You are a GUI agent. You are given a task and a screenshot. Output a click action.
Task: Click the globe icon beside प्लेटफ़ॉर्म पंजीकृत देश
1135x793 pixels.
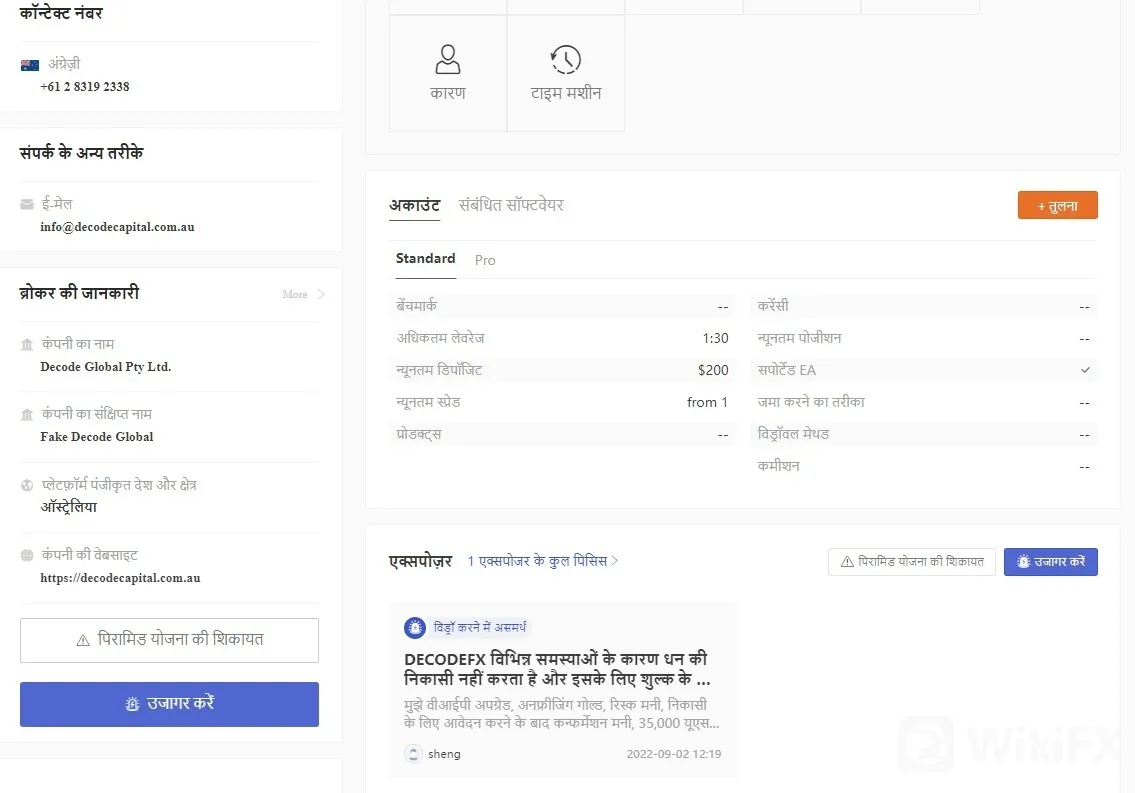click(27, 485)
